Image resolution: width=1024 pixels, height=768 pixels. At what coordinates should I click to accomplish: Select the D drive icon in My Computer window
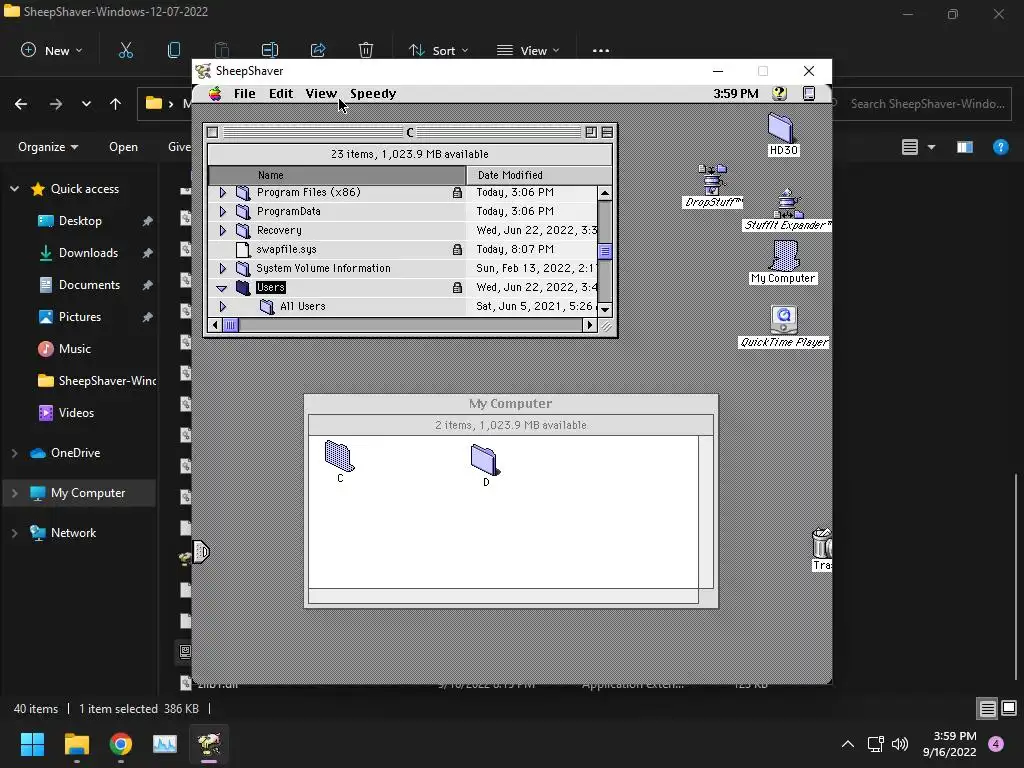[x=485, y=465]
